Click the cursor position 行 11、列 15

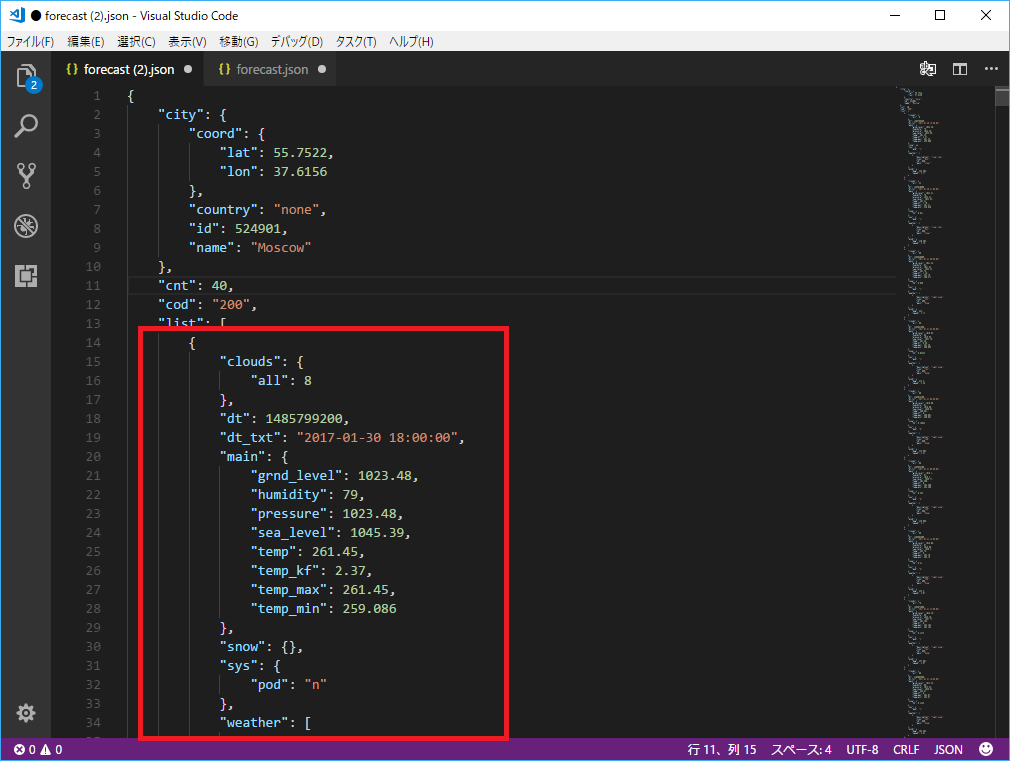pyautogui.click(x=721, y=749)
